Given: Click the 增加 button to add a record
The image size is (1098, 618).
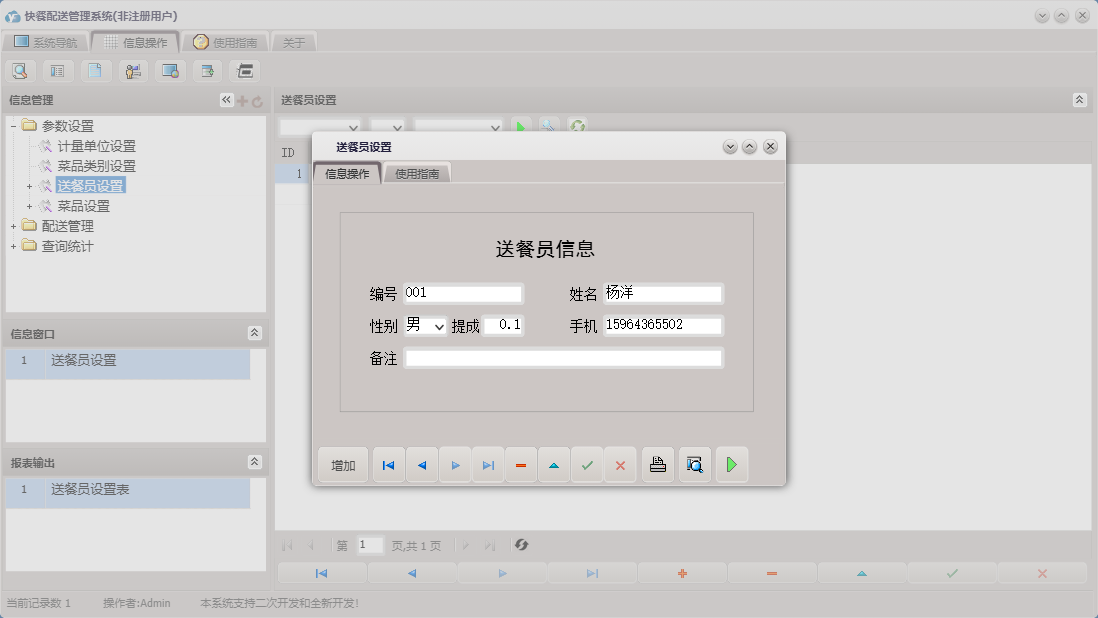Looking at the screenshot, I should click(342, 464).
